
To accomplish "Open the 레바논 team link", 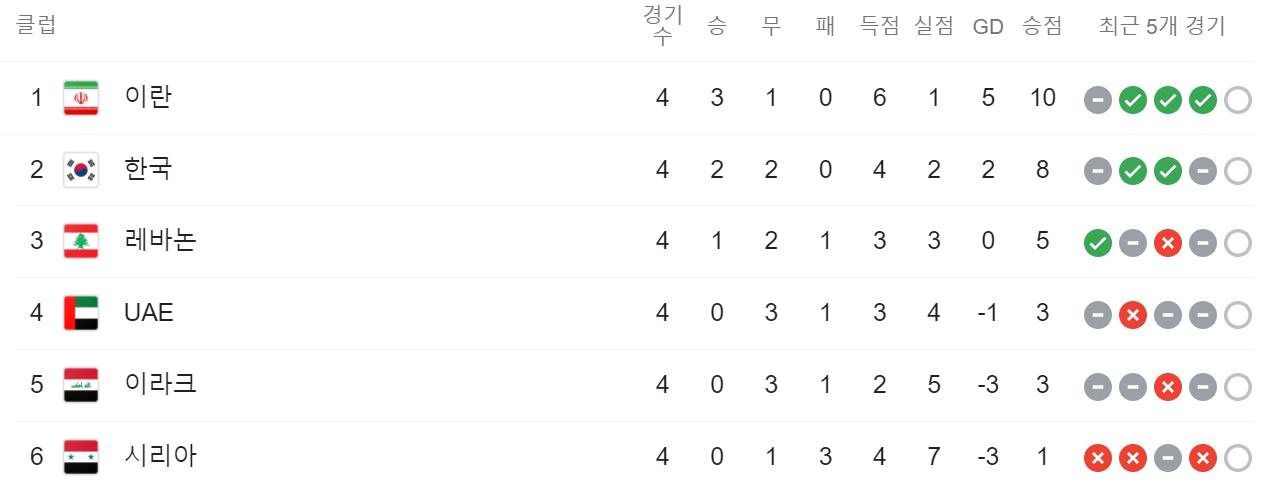I will [160, 241].
